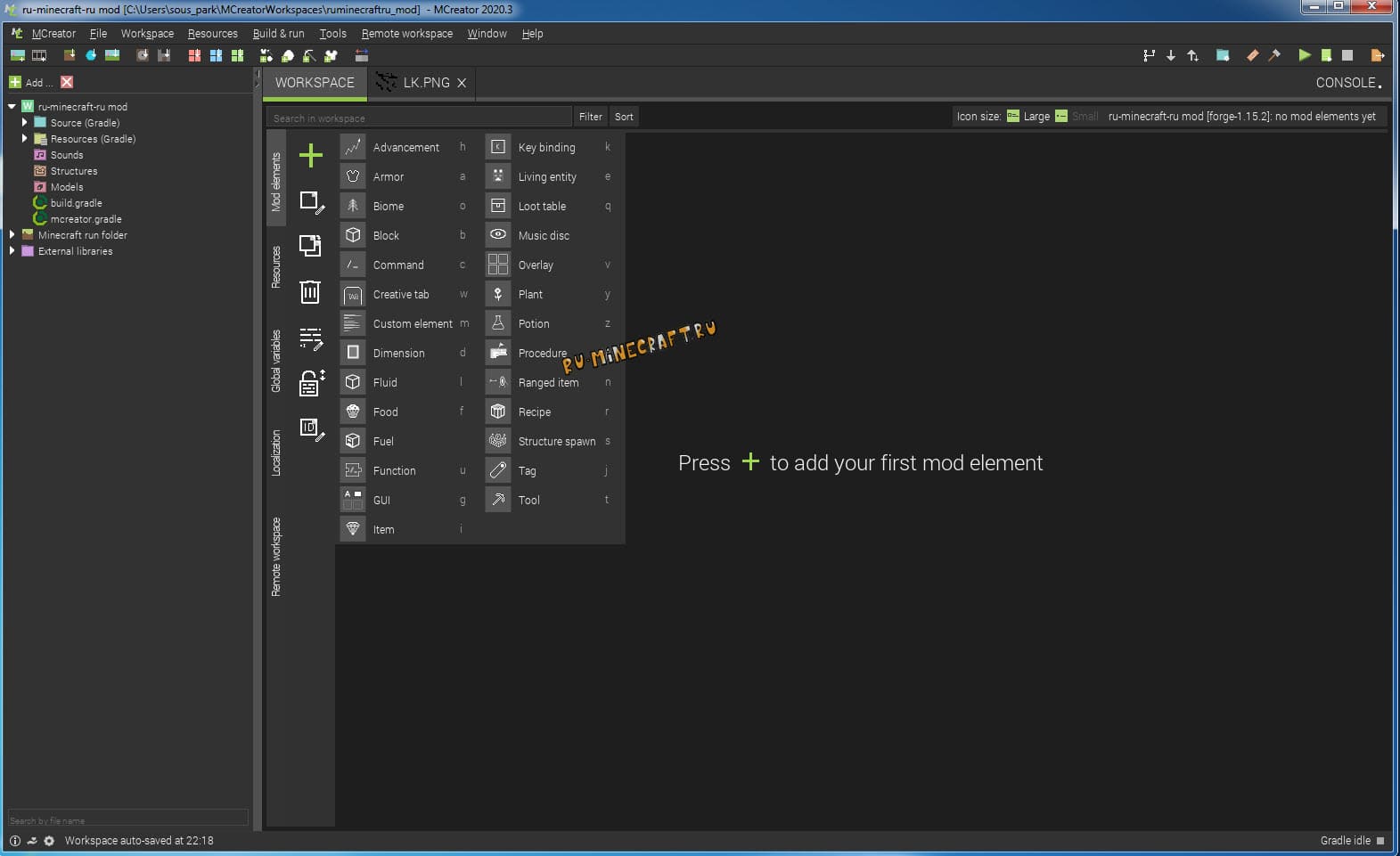1400x856 pixels.
Task: Open the Remote workspace menu
Action: tap(407, 33)
